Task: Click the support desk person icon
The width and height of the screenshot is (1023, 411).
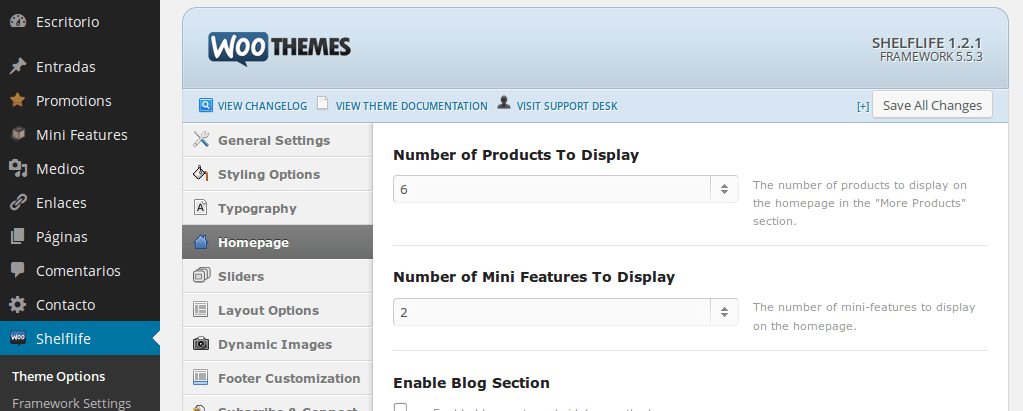Action: click(x=503, y=102)
